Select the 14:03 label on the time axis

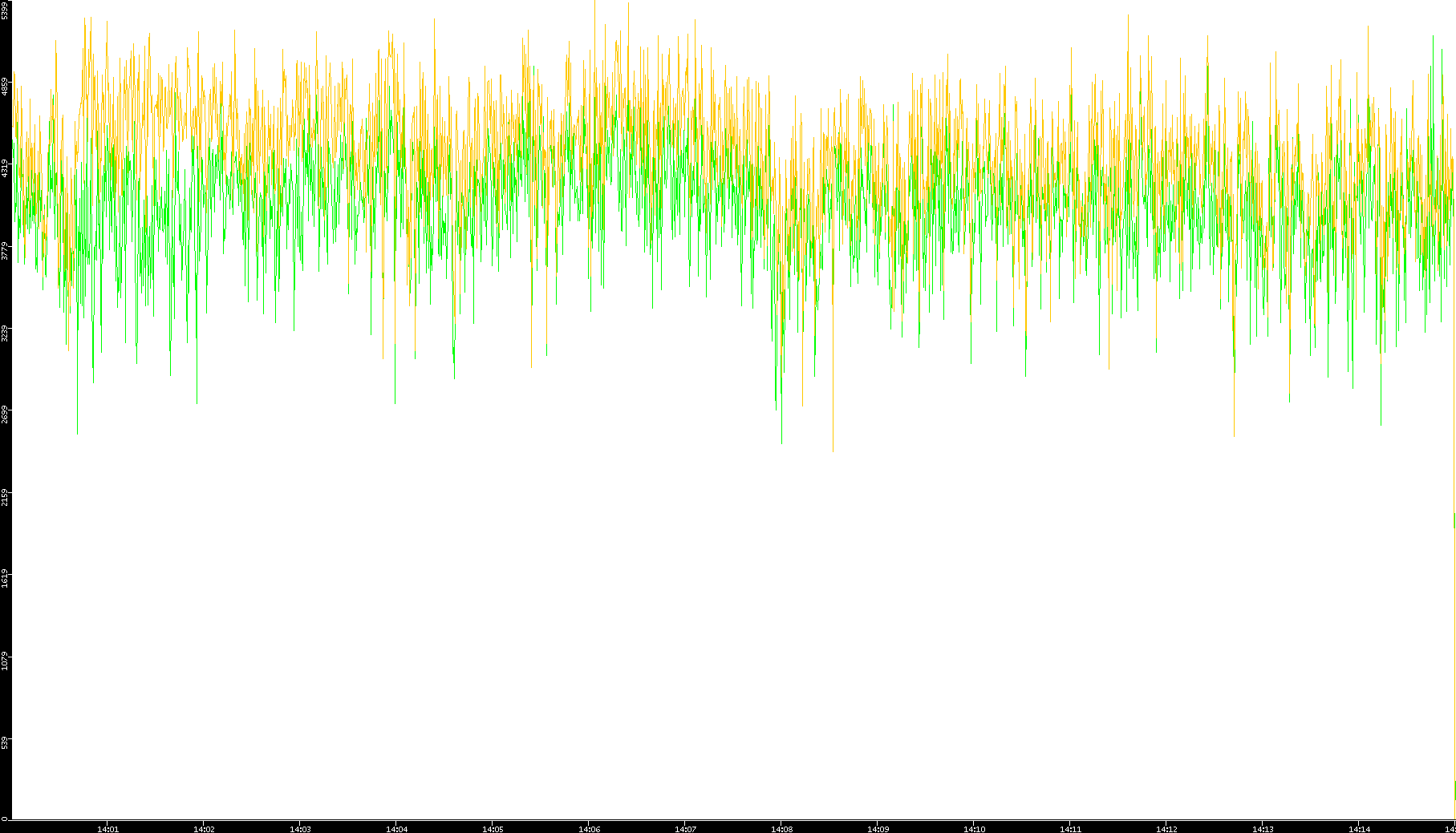pyautogui.click(x=301, y=829)
